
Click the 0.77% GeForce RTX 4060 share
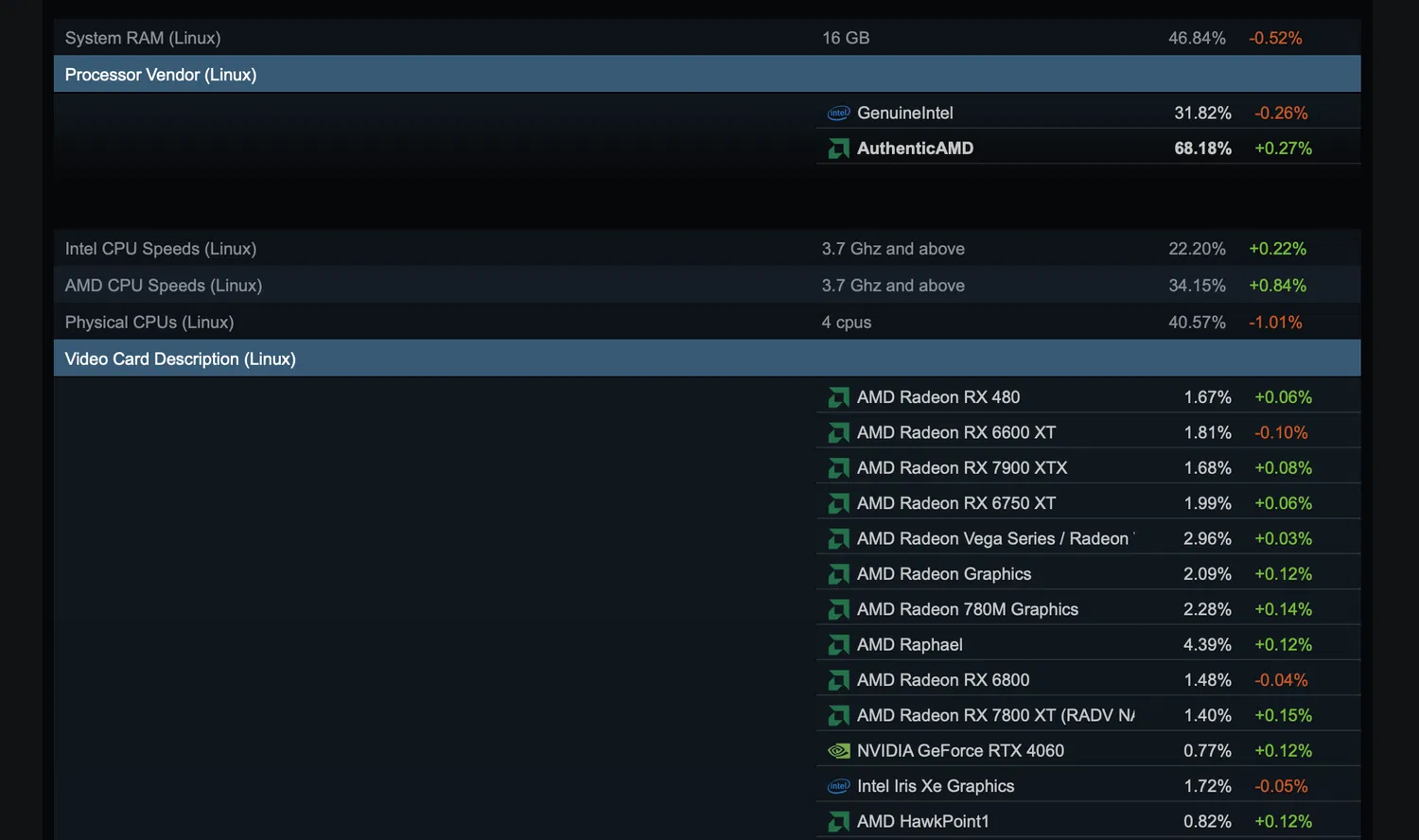[x=1207, y=751]
